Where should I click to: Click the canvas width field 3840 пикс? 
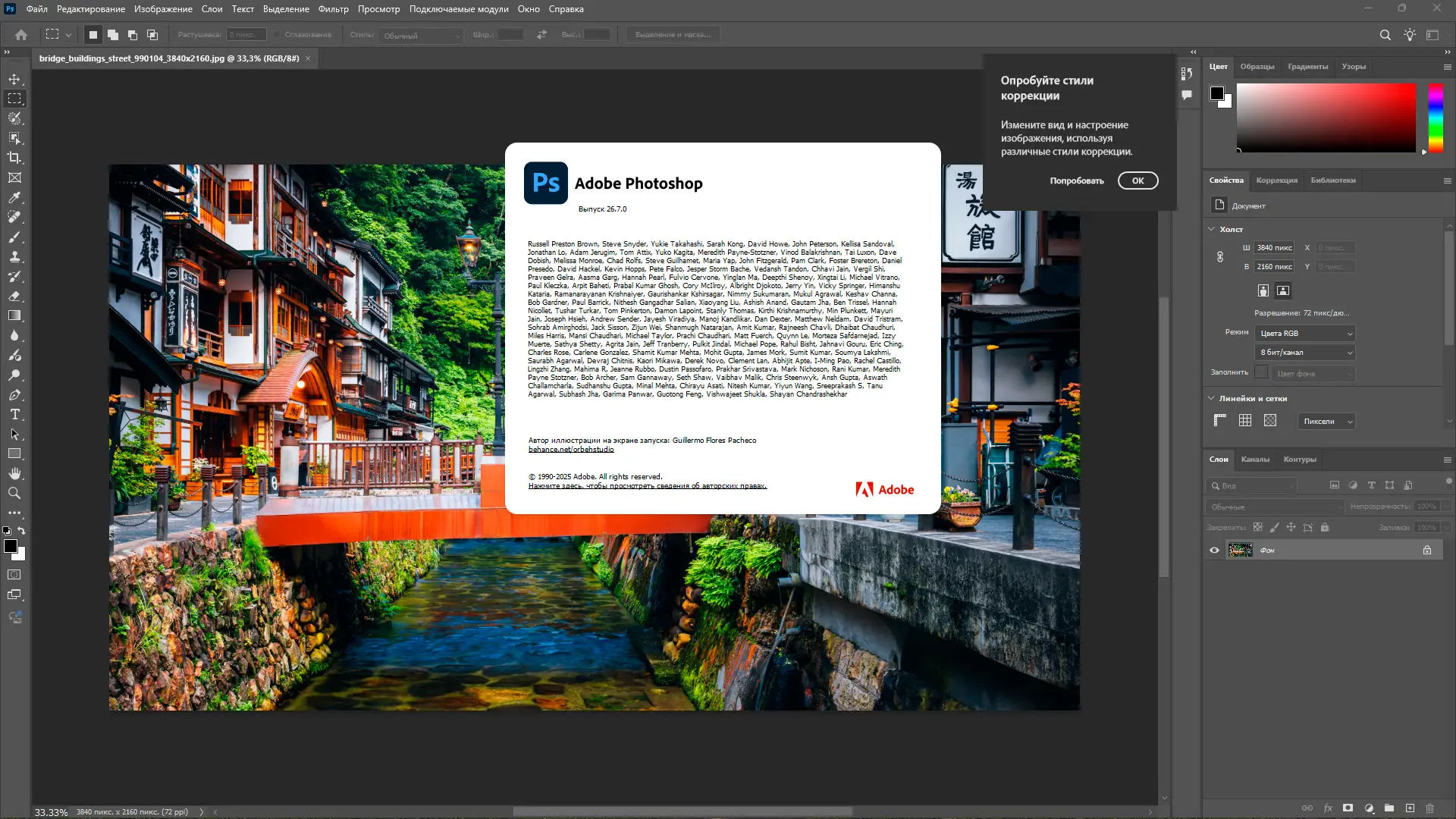1274,247
